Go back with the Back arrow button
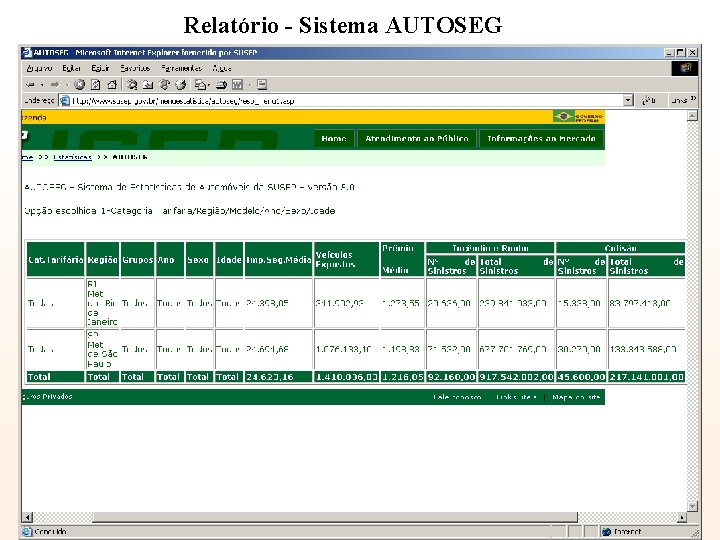Image resolution: width=720 pixels, height=540 pixels. click(31, 84)
